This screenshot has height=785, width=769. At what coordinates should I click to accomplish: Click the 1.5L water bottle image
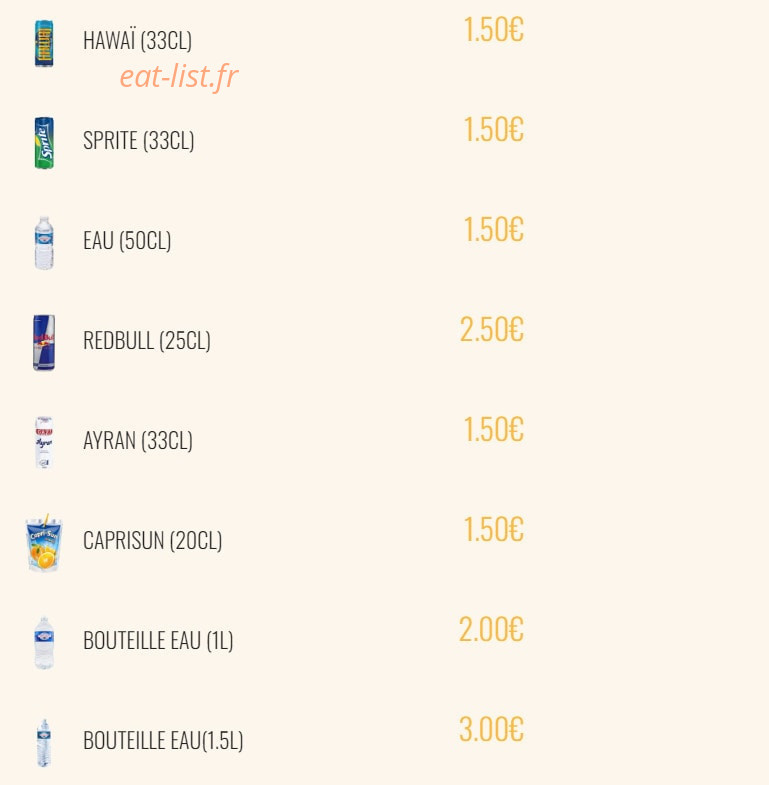(44, 743)
